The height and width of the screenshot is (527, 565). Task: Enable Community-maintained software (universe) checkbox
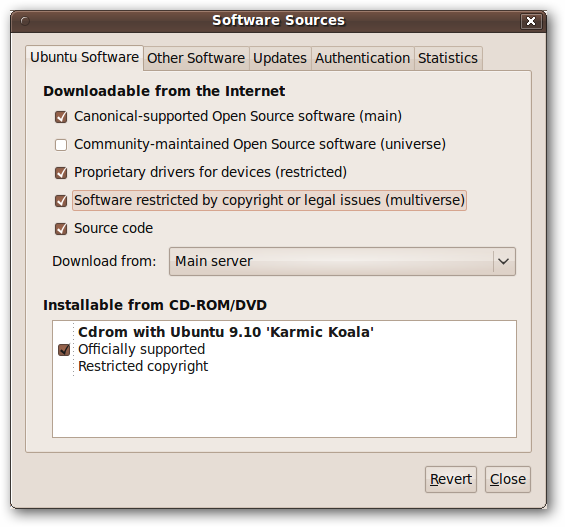61,145
